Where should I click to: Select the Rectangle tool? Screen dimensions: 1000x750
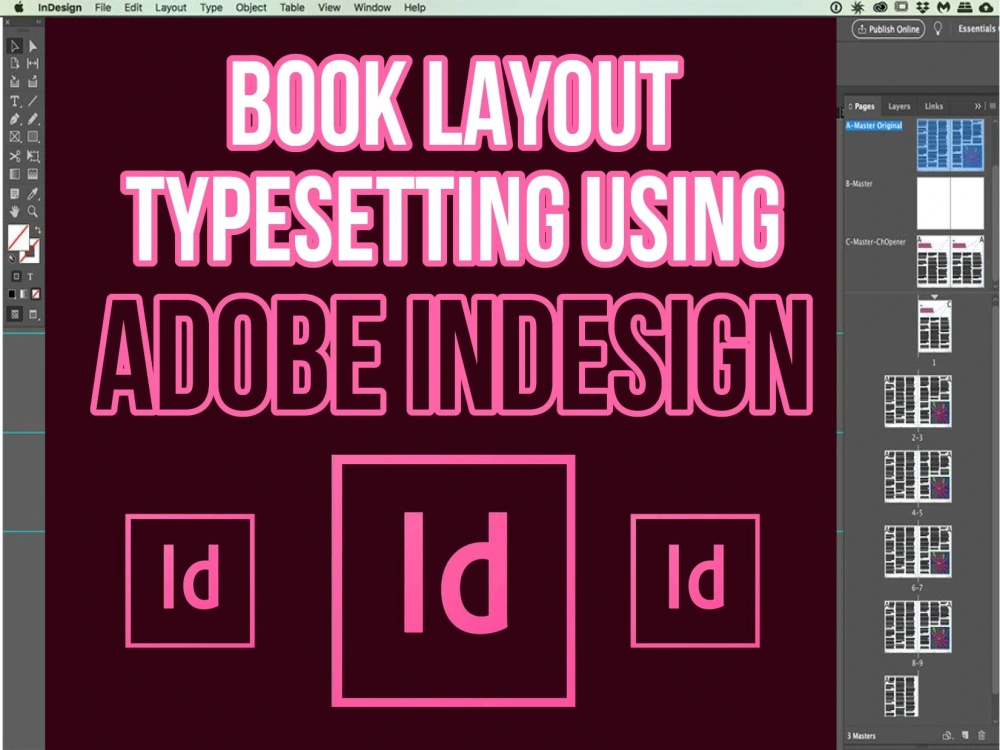point(33,137)
